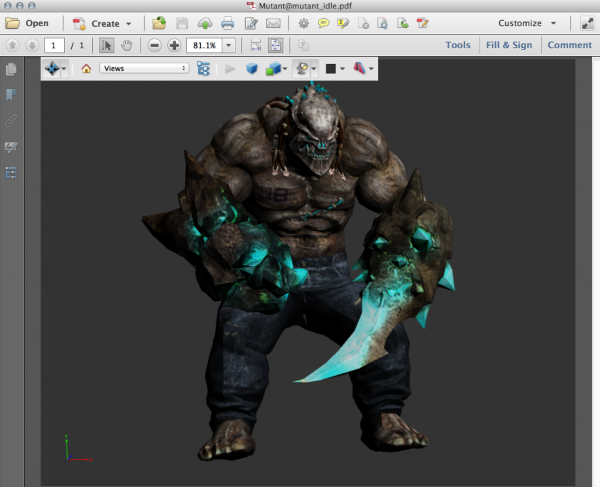Click the sign document icon
The width and height of the screenshot is (600, 487).
[422, 23]
